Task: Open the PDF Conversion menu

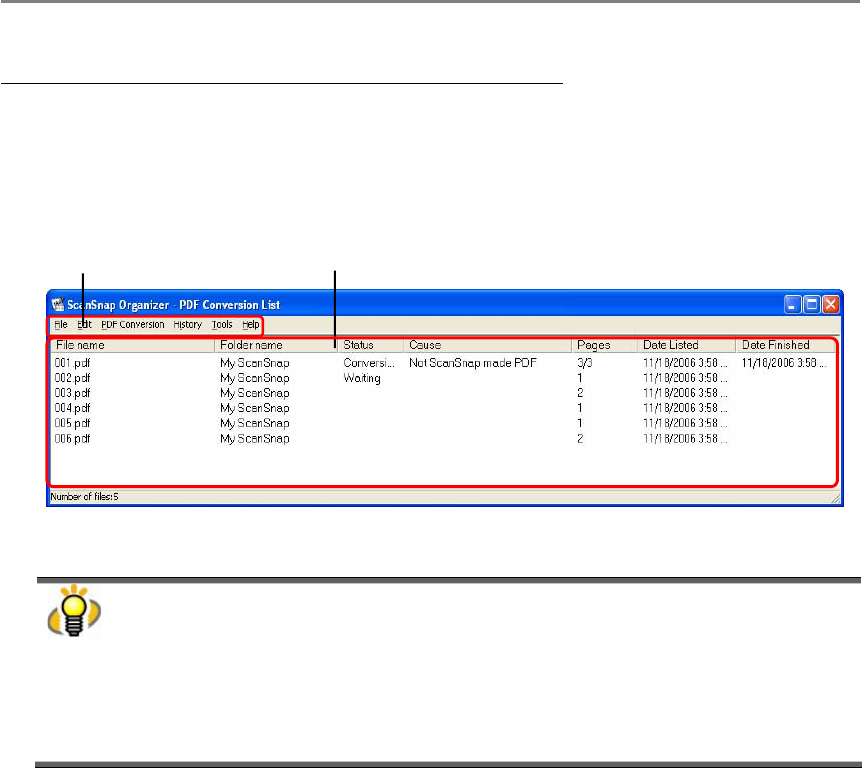Action: coord(132,325)
